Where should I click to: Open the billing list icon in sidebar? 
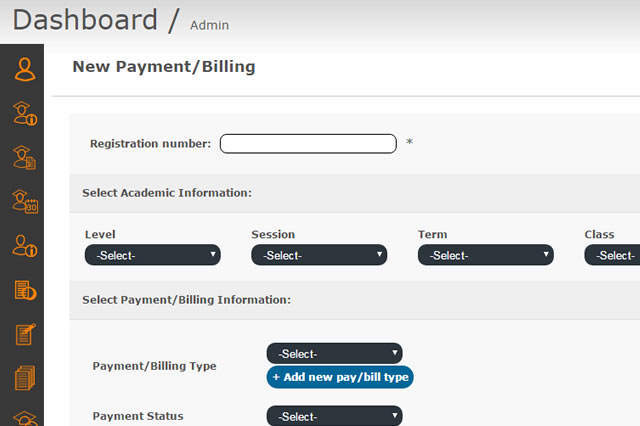(24, 290)
